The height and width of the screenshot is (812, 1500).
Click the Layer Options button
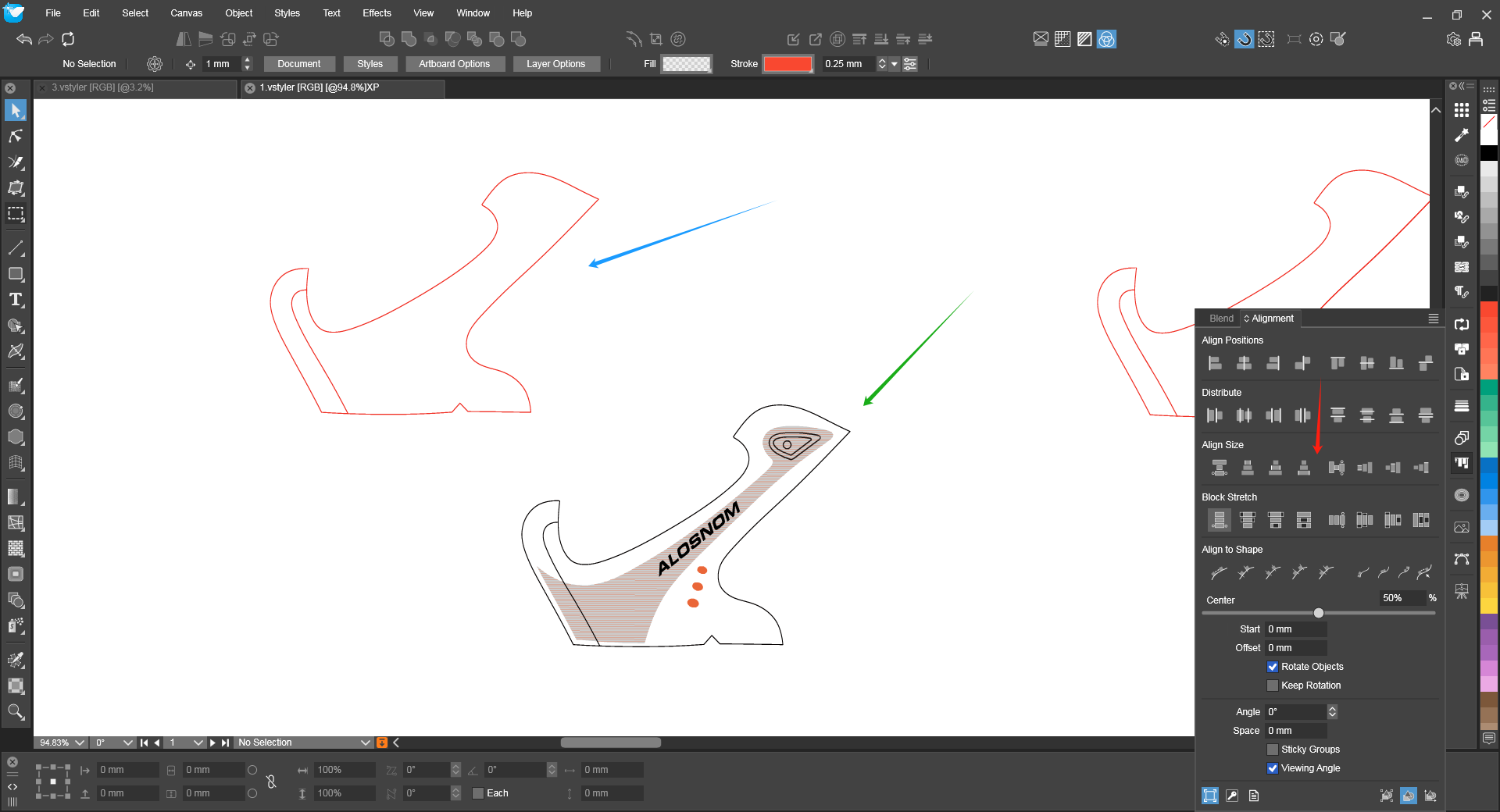coord(555,64)
